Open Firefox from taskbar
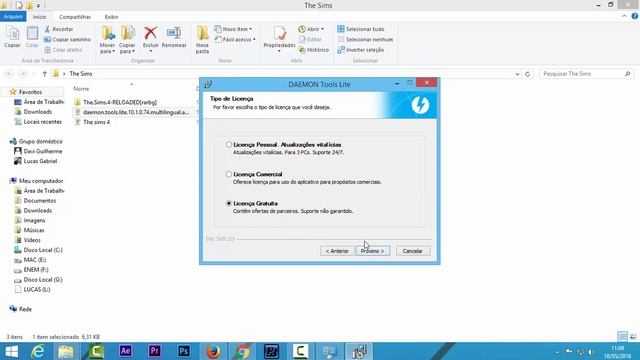The image size is (640, 360). pos(213,351)
